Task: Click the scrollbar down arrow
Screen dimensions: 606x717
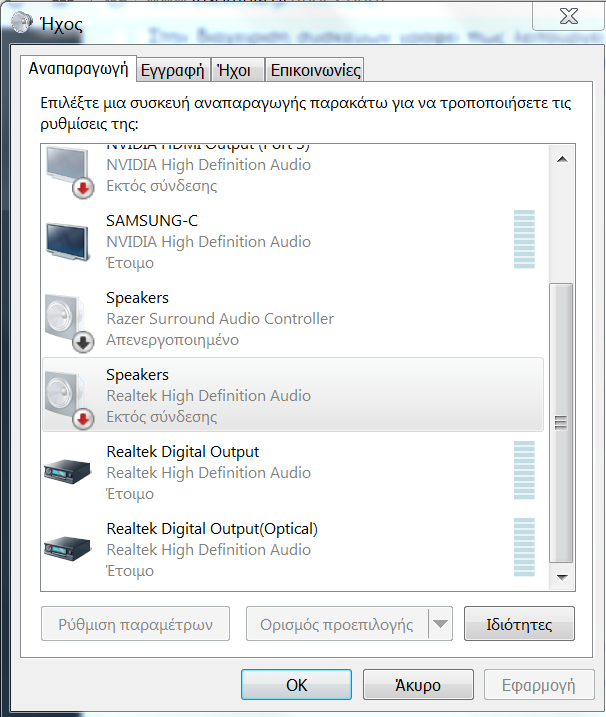Action: [x=562, y=577]
